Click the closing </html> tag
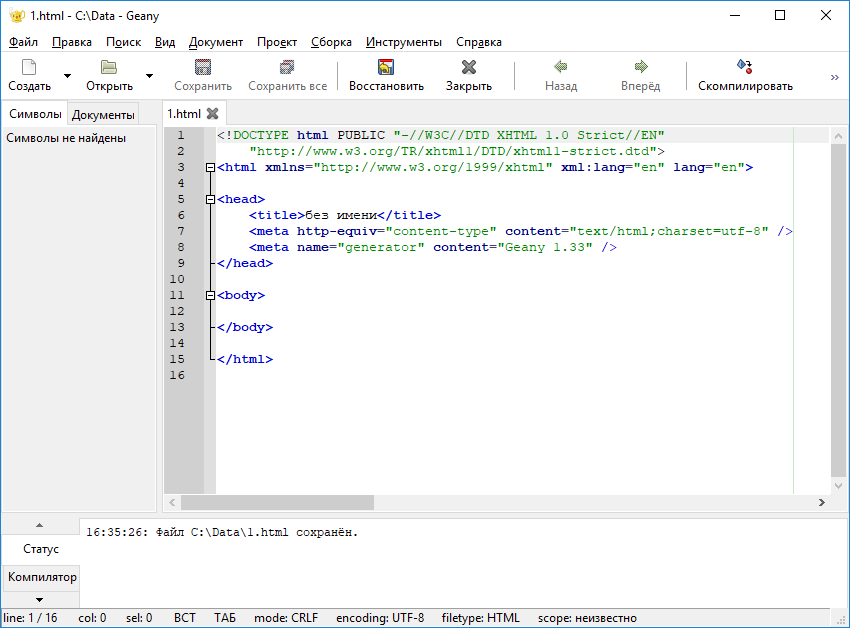 click(x=245, y=360)
